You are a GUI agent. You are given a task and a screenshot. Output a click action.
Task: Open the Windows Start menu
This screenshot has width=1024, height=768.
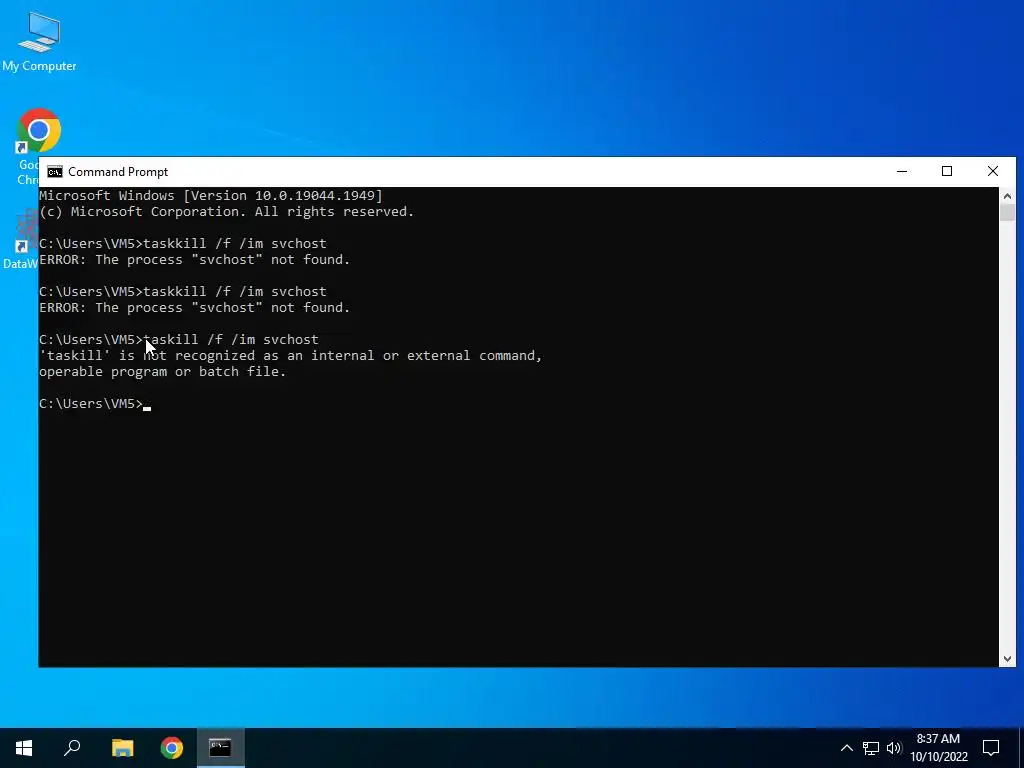(x=24, y=748)
